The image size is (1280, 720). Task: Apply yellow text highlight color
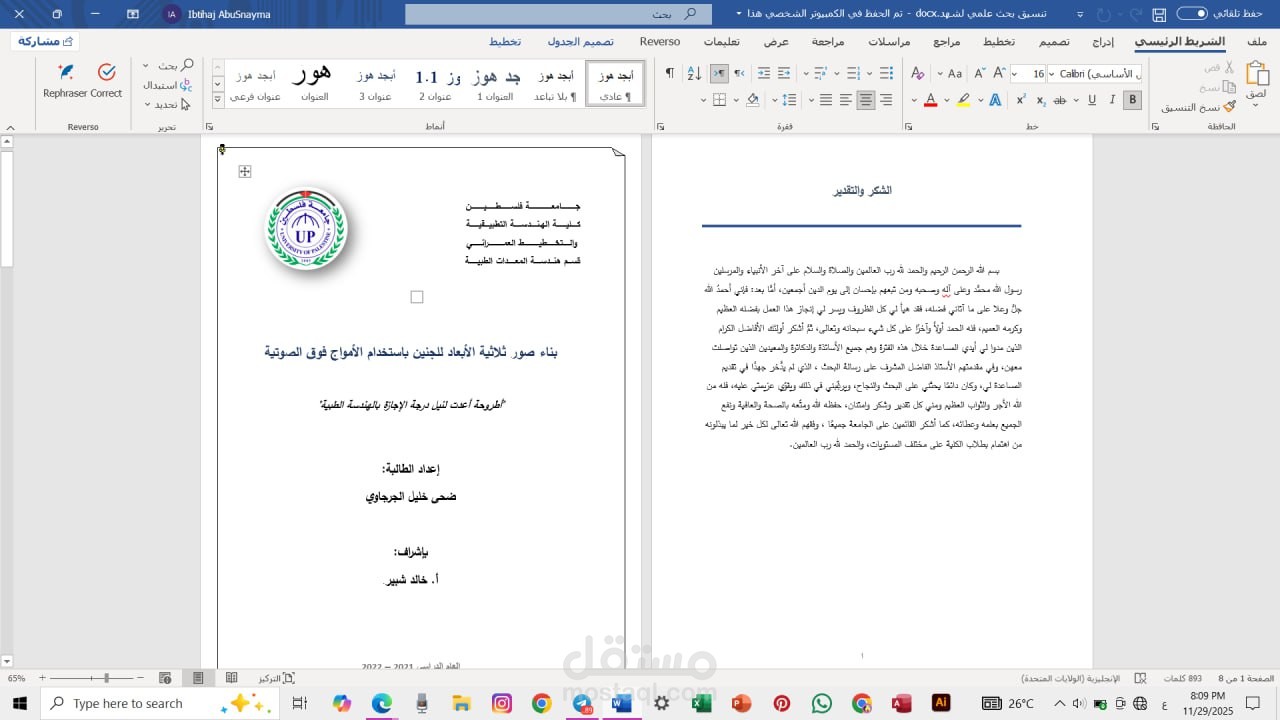tap(963, 100)
